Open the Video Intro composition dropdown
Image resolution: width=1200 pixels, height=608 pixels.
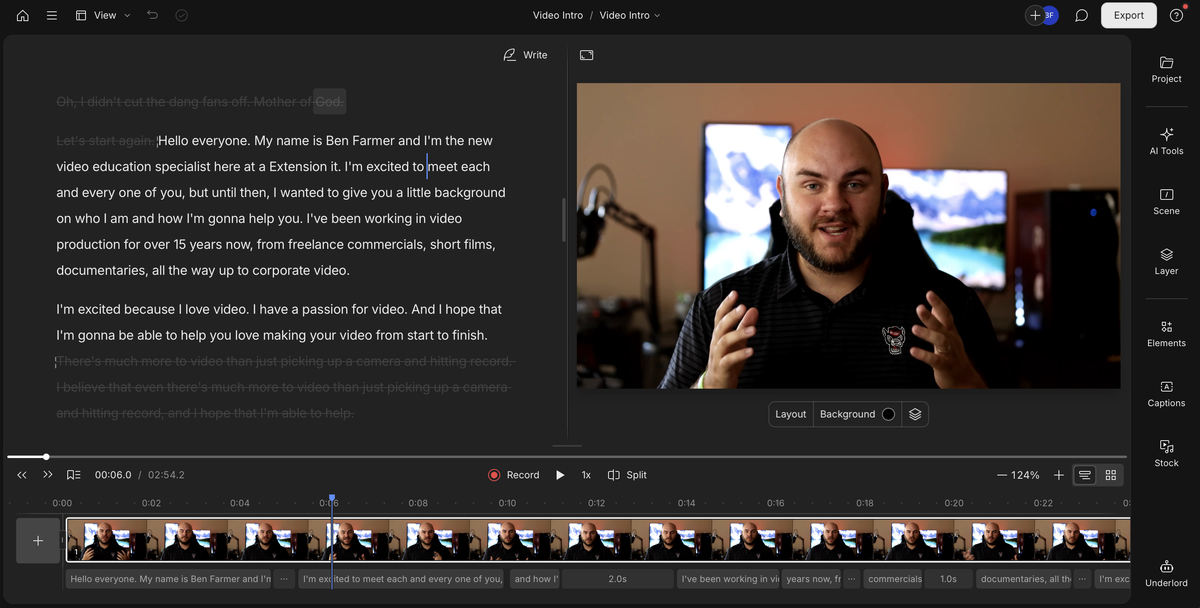click(x=630, y=16)
